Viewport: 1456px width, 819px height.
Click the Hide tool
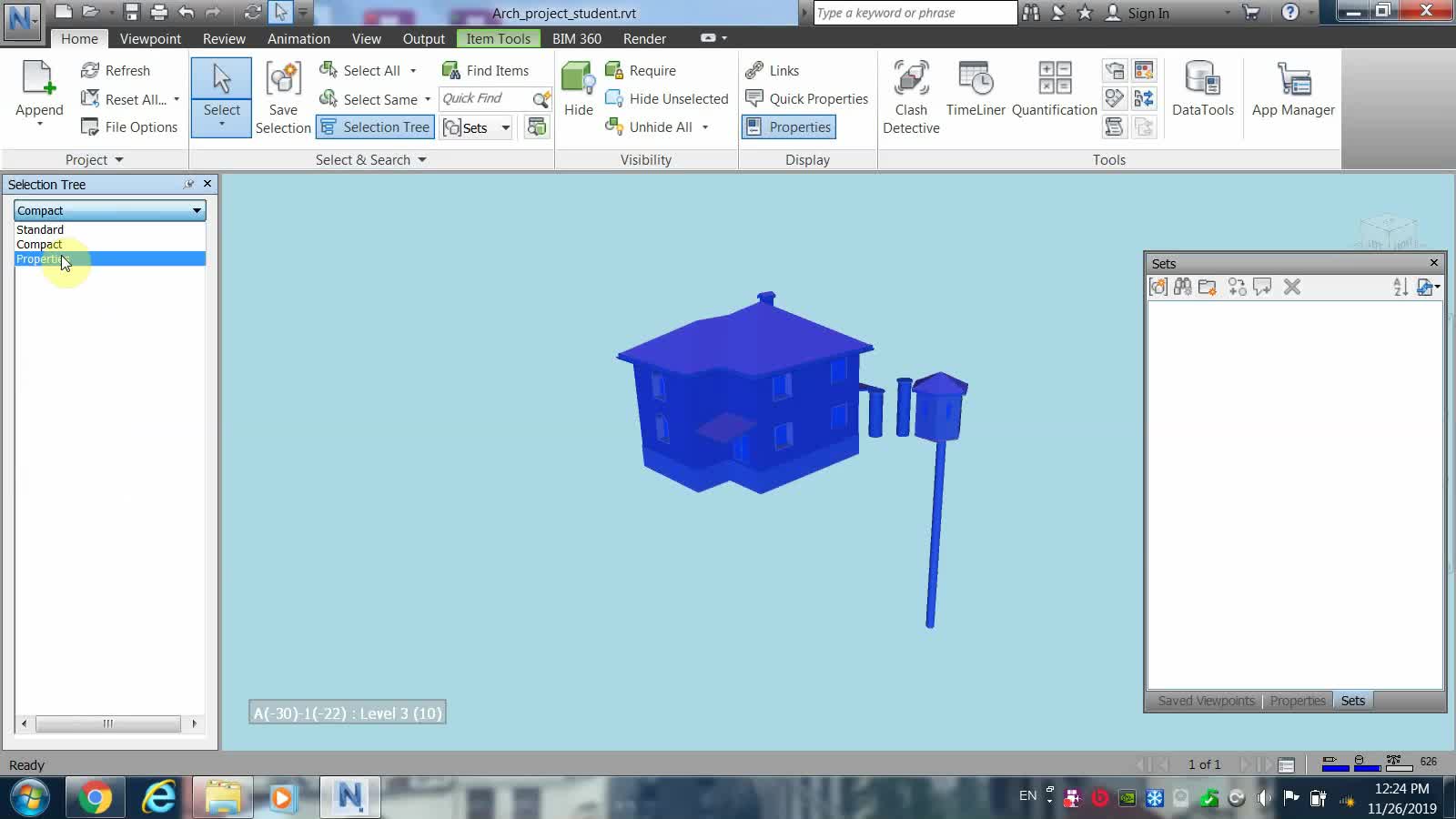click(x=578, y=89)
